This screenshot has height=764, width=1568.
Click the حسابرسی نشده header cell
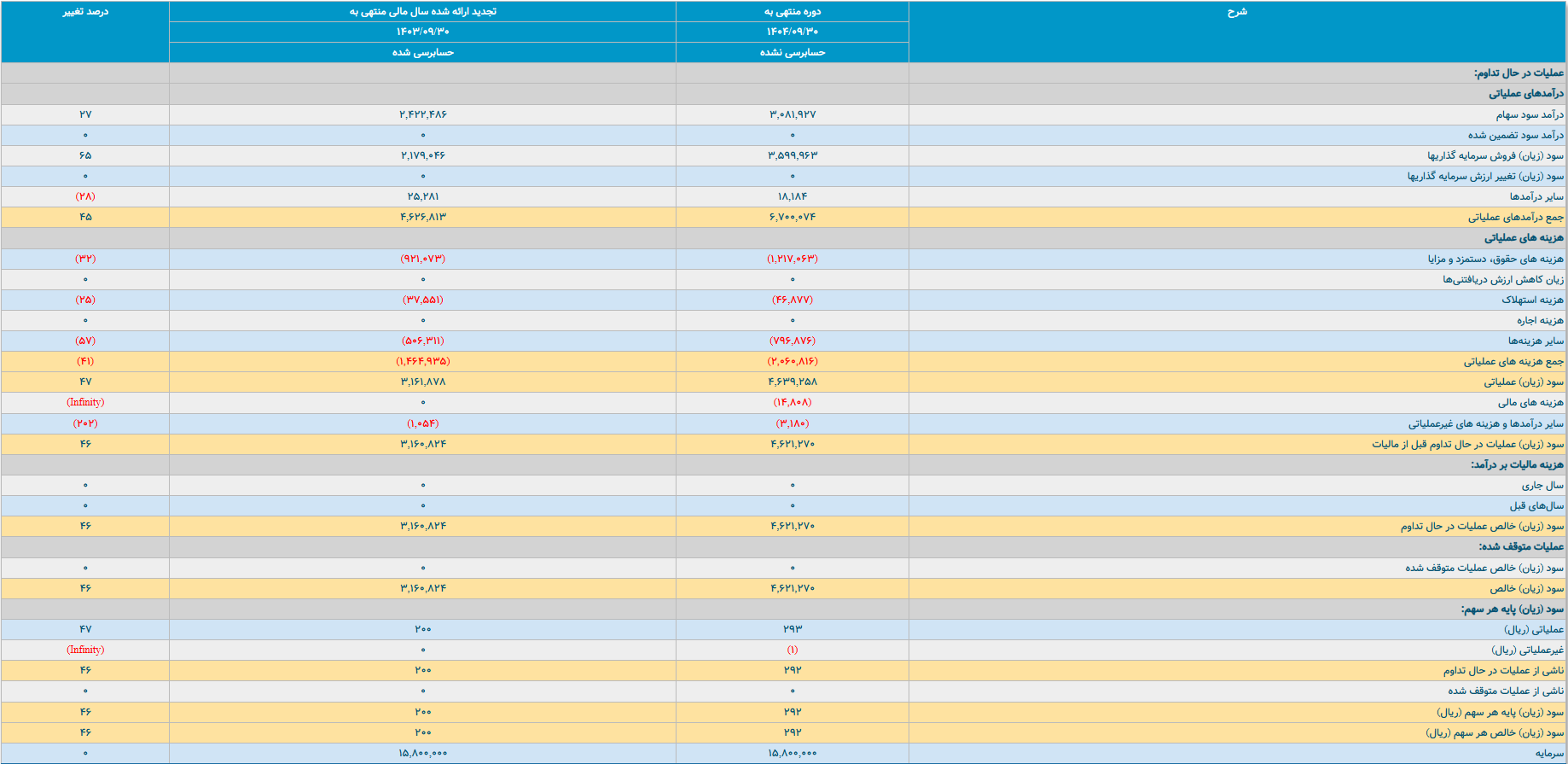click(792, 52)
